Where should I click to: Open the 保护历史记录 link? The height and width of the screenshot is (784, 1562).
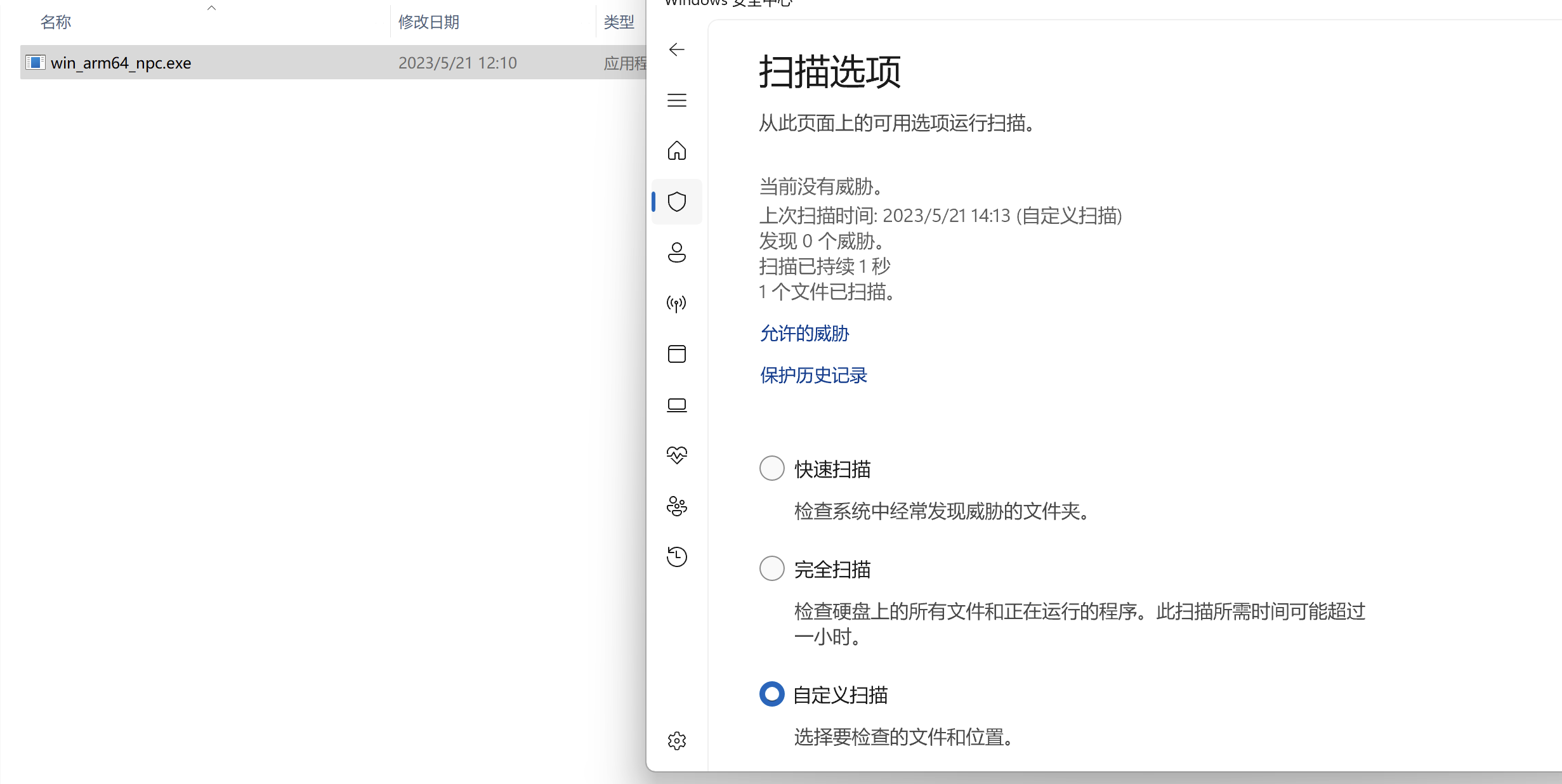click(813, 376)
